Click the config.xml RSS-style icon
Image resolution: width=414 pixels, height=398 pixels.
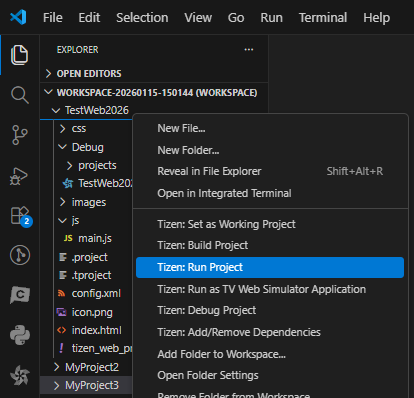pyautogui.click(x=61, y=293)
